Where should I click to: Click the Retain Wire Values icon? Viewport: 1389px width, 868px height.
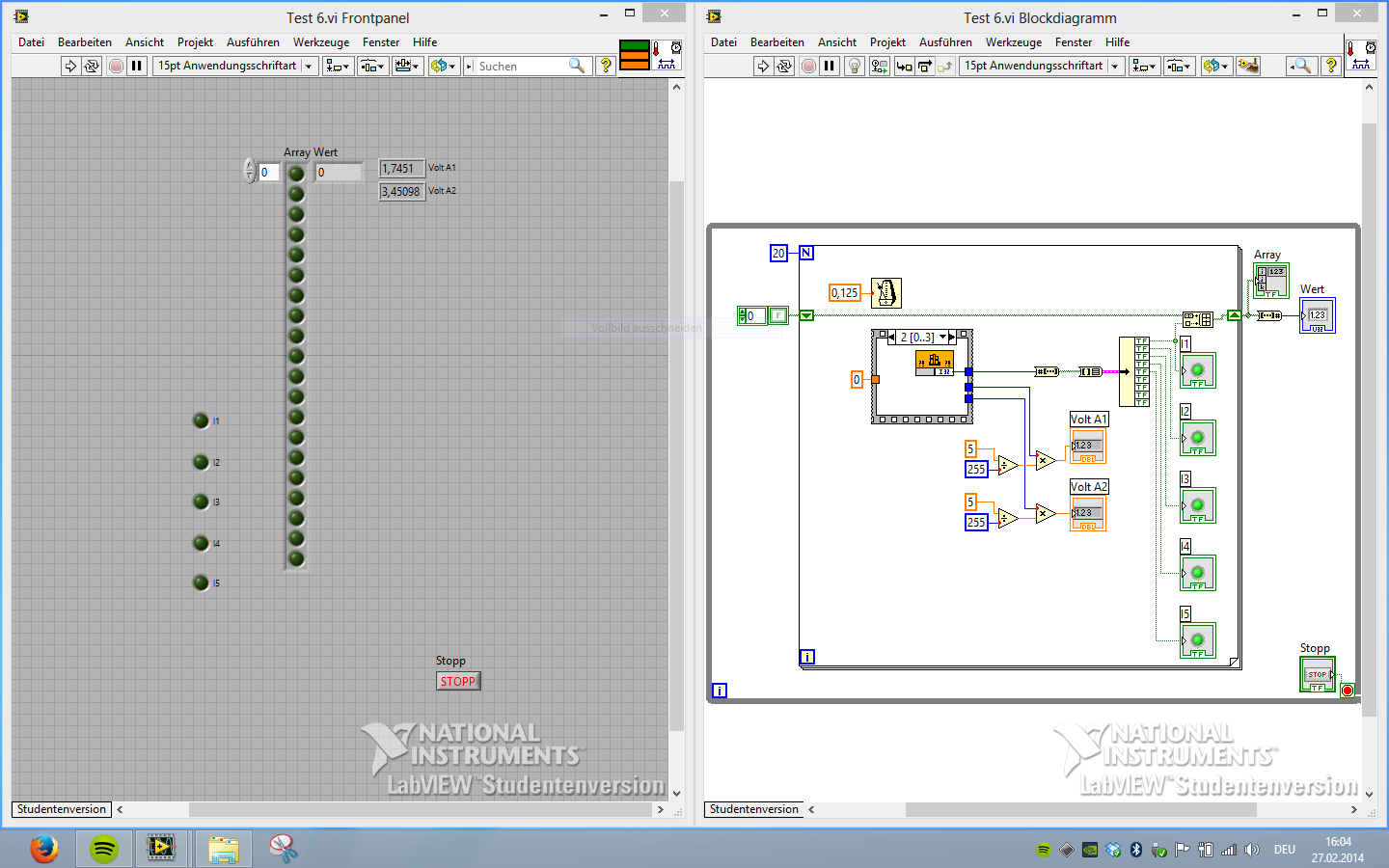[879, 66]
